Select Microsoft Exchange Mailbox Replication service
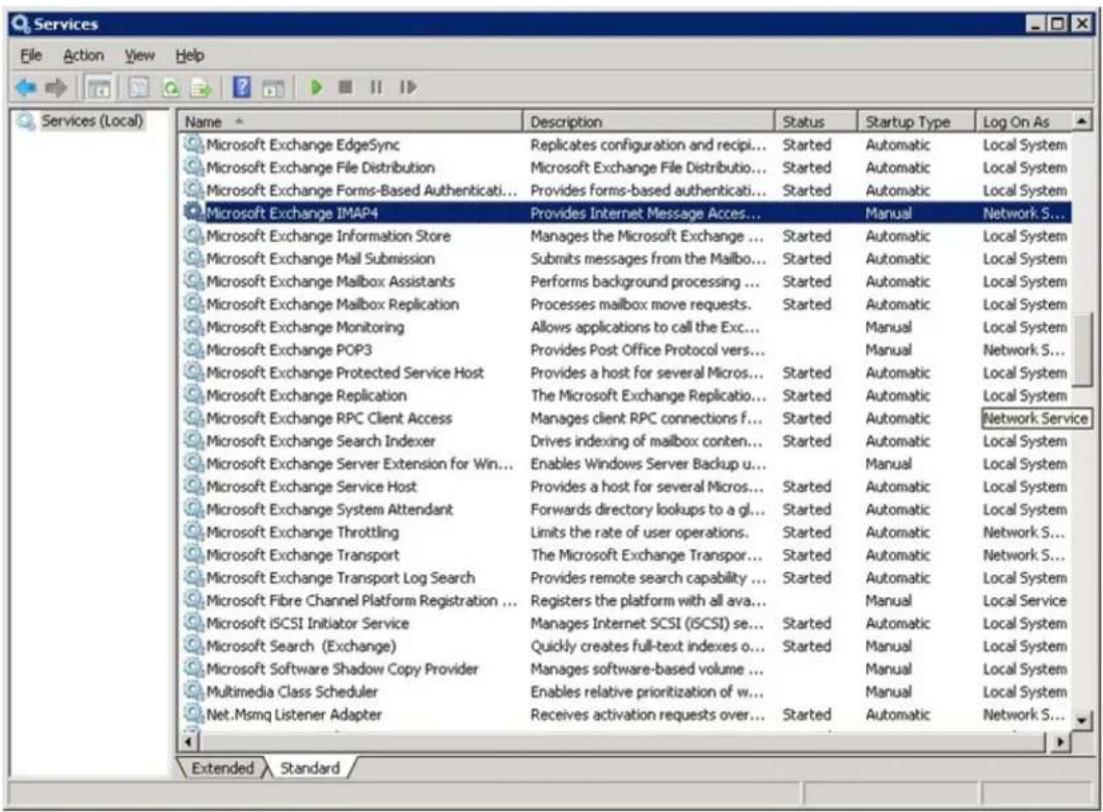 [626, 304]
